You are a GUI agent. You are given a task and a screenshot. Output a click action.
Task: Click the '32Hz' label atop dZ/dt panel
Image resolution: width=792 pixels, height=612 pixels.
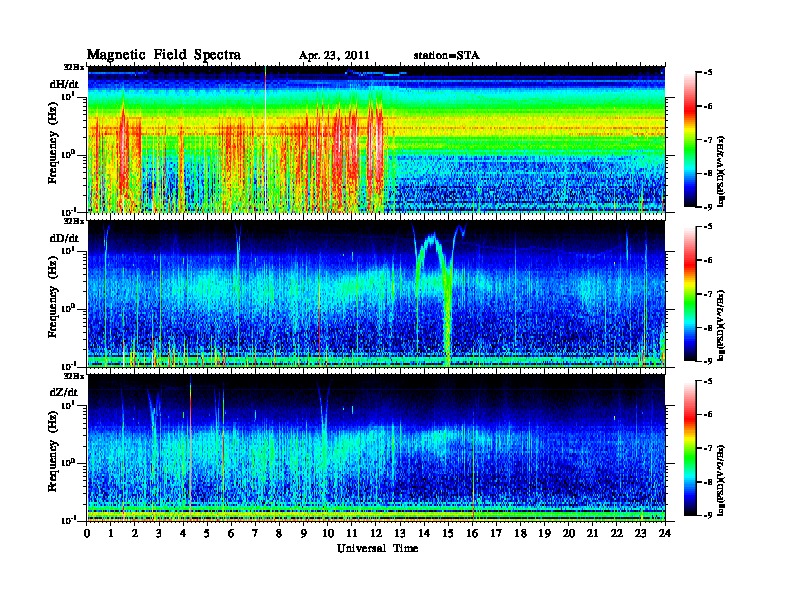74,376
